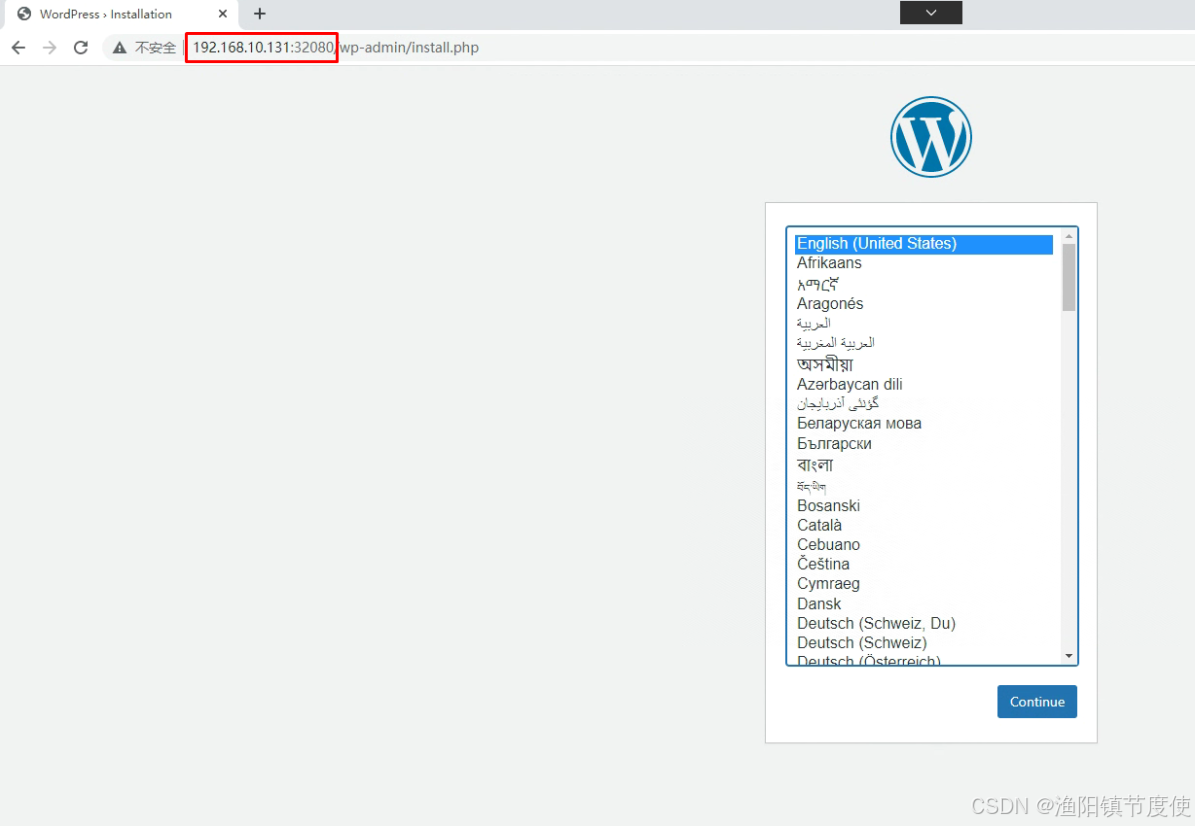
Task: Select Deutsch (Schweiz, Du) language
Action: pyautogui.click(x=924, y=623)
